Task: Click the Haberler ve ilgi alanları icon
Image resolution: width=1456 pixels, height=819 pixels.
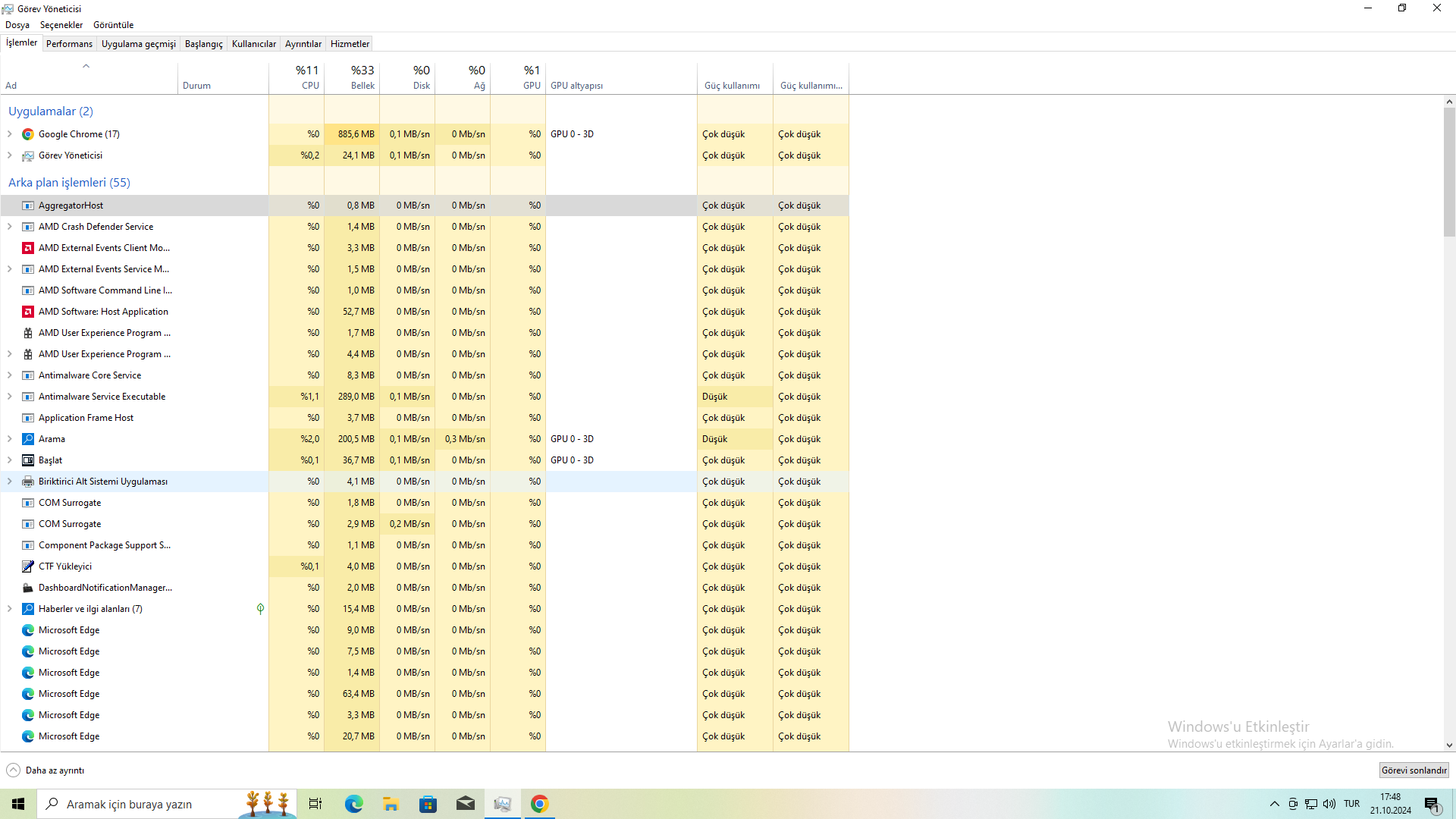Action: point(28,609)
